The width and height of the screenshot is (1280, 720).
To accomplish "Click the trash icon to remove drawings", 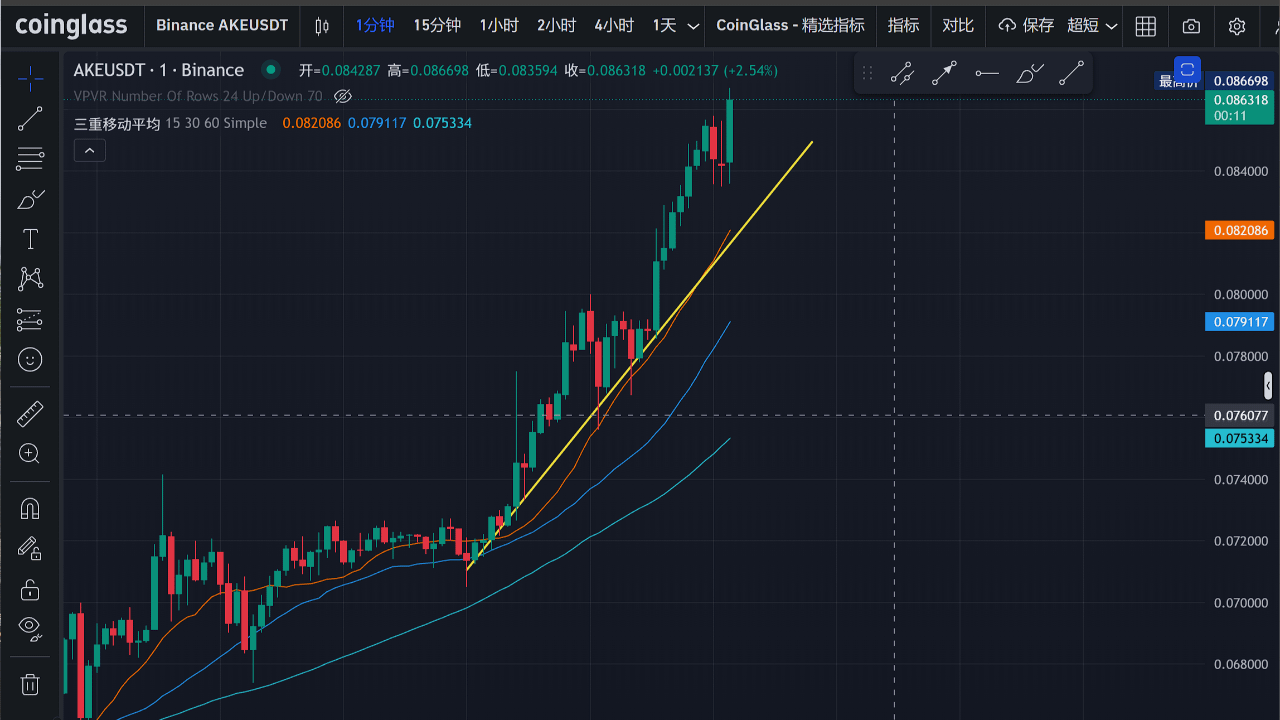I will point(30,684).
